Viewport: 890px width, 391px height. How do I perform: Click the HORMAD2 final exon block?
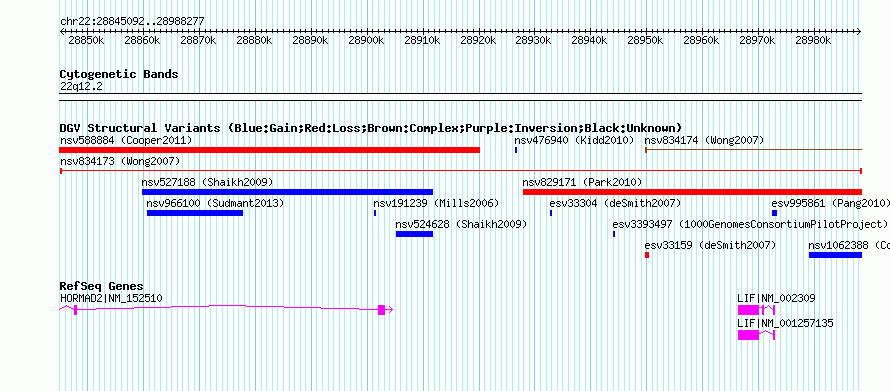click(381, 309)
